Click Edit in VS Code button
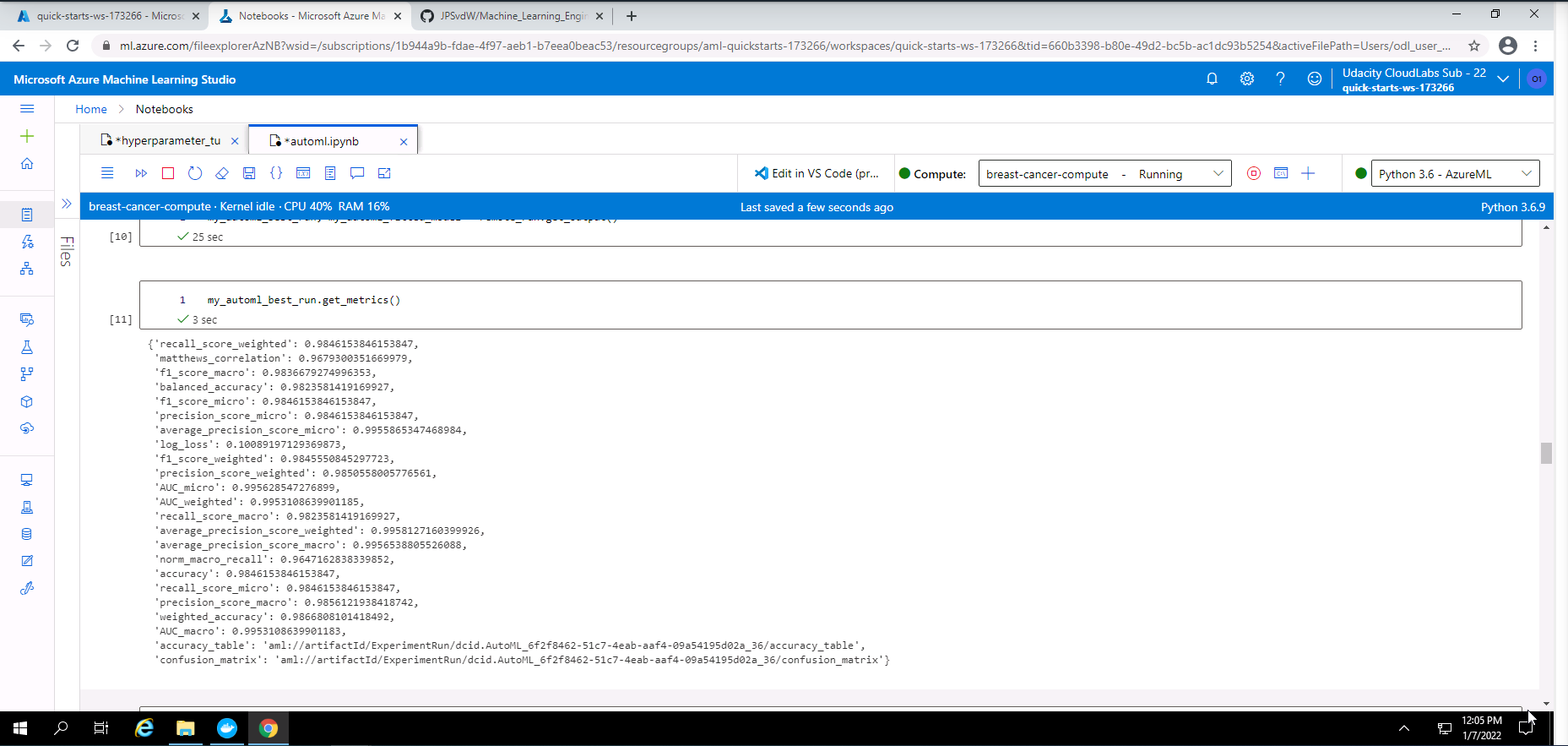The image size is (1568, 746). click(817, 173)
